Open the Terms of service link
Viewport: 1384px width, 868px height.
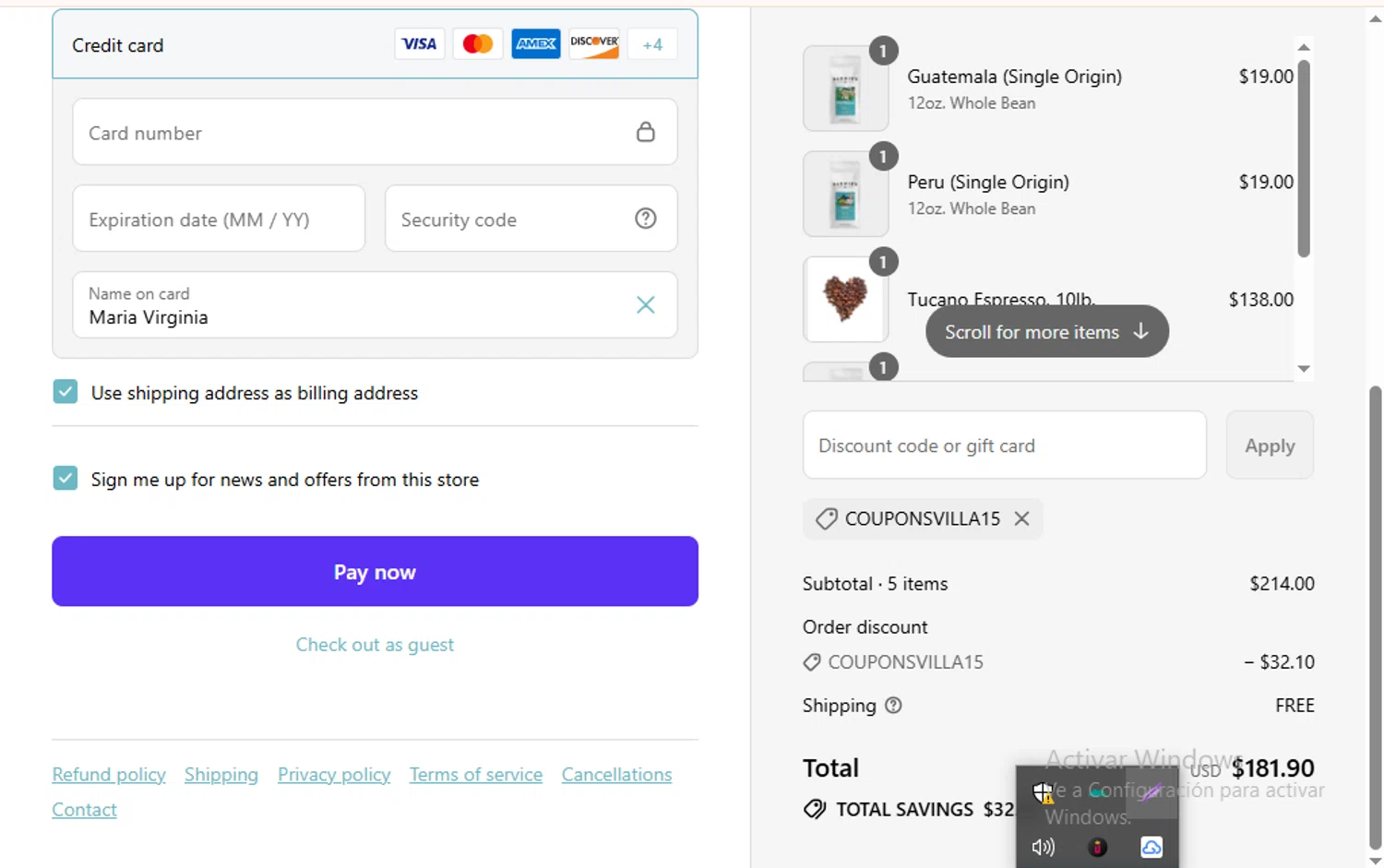[476, 775]
